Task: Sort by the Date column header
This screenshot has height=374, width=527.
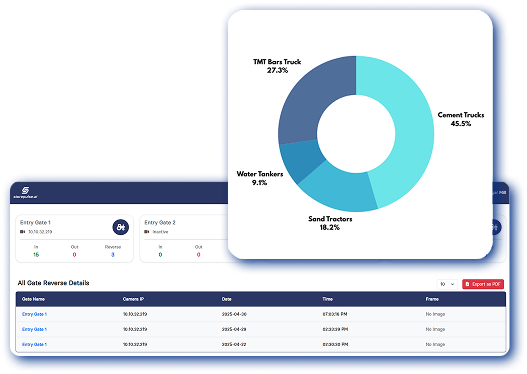Action: [x=227, y=299]
